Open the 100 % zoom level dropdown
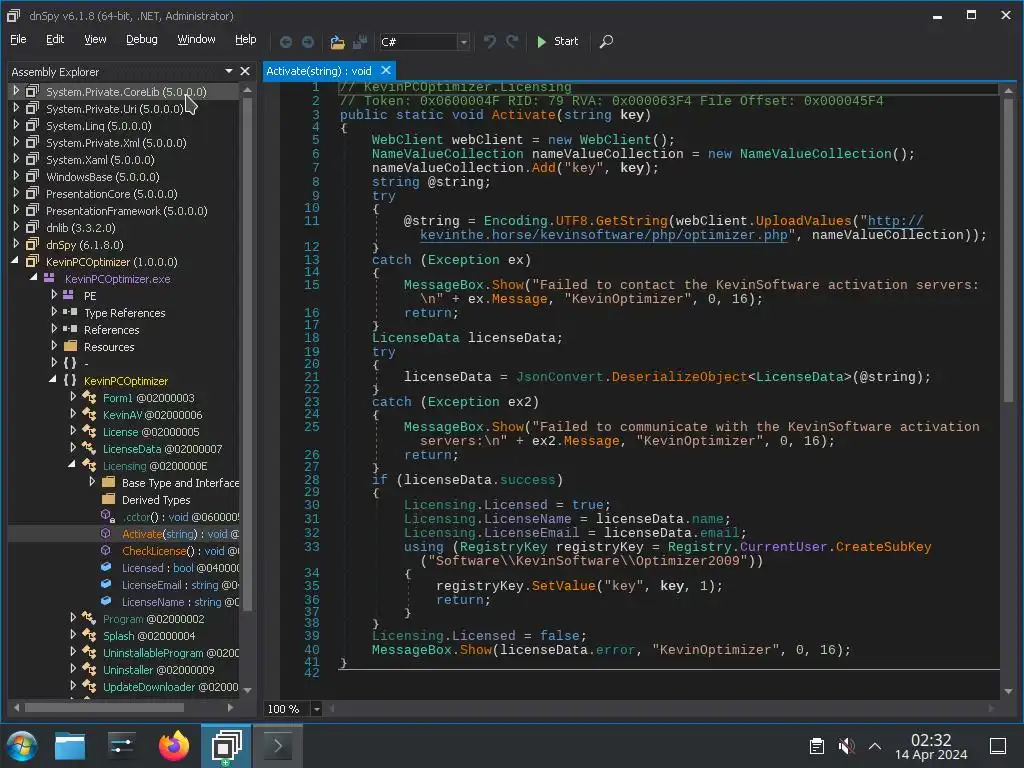1024x768 pixels. point(316,709)
